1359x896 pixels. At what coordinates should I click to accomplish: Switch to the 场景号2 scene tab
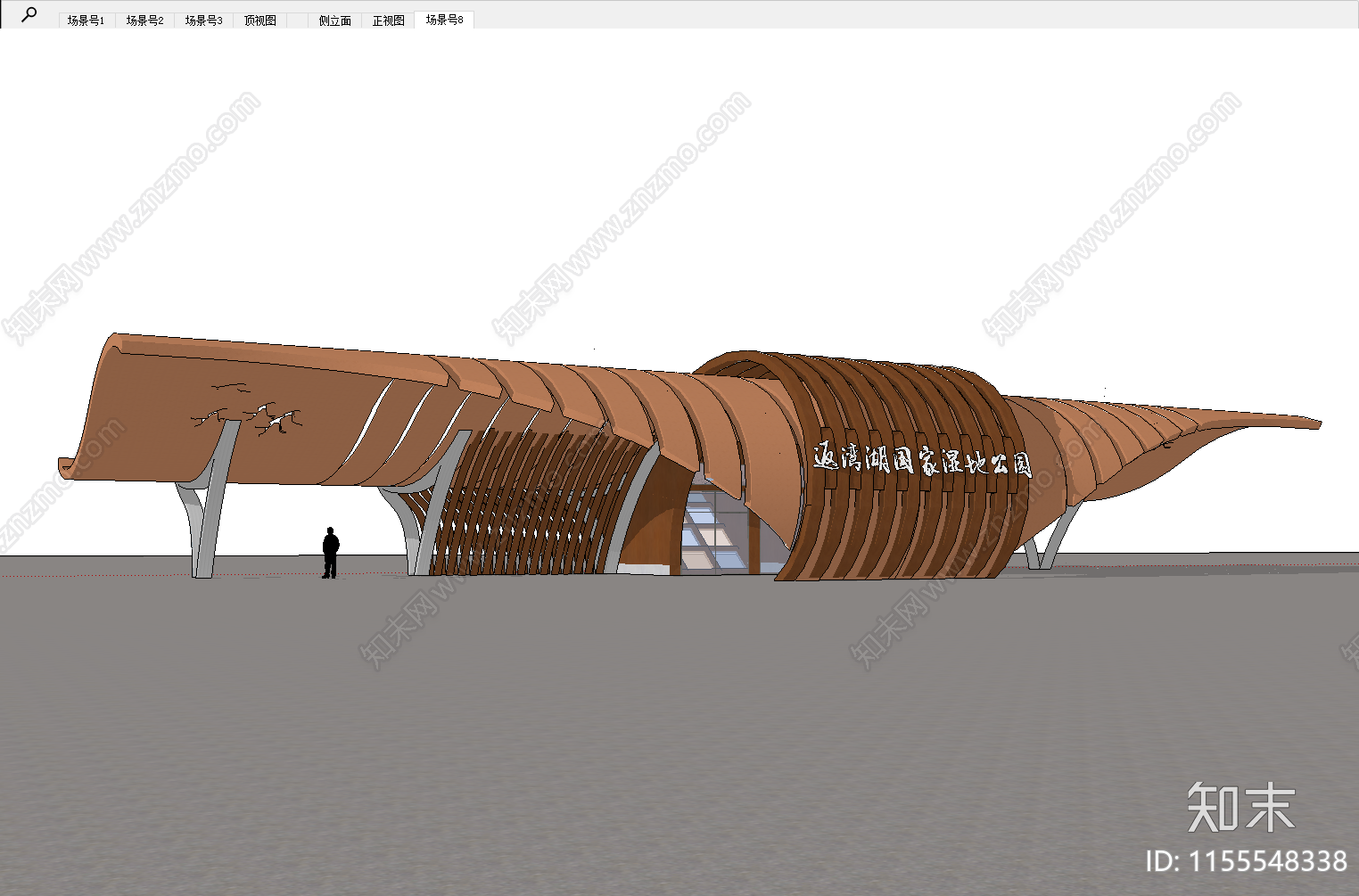coord(145,21)
